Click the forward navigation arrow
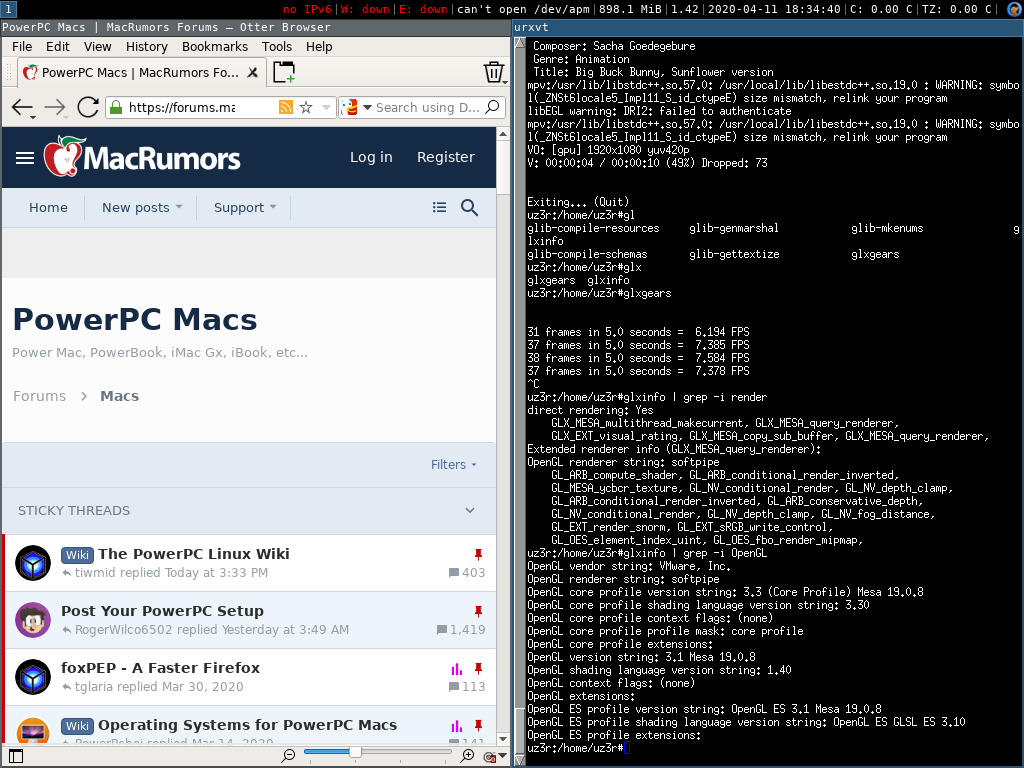Viewport: 1024px width, 768px height. [55, 108]
